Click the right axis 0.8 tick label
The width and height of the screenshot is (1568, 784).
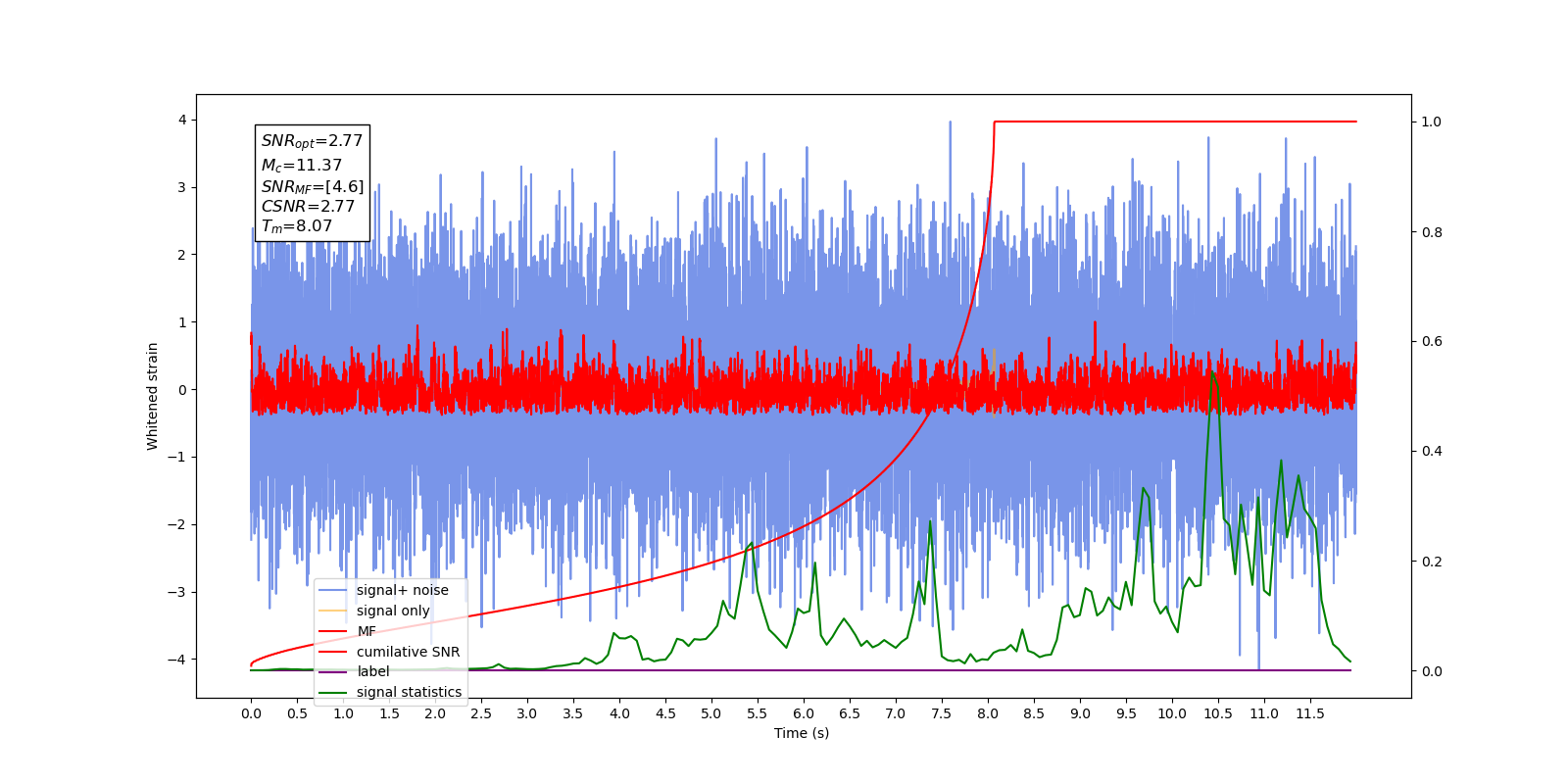tap(1432, 232)
